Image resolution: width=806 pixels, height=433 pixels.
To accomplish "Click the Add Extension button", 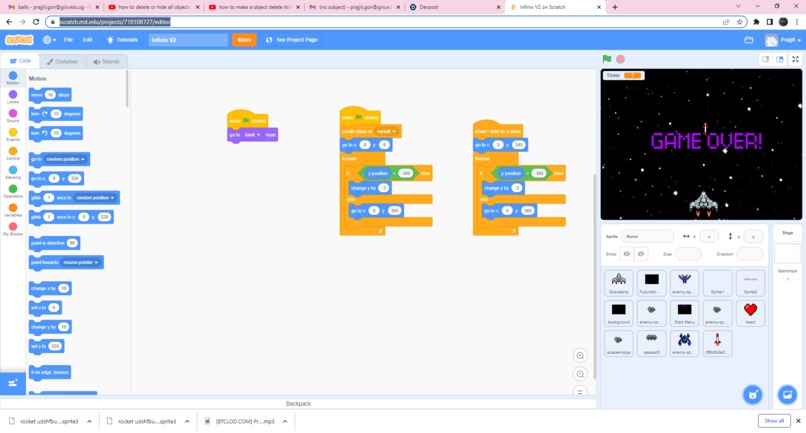I will coord(13,383).
